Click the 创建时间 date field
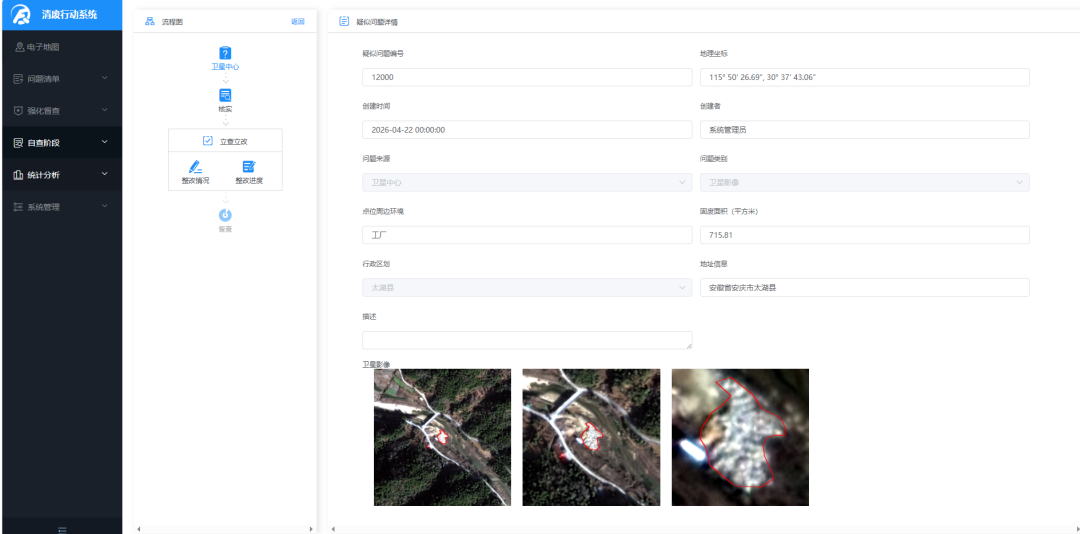 coord(527,130)
